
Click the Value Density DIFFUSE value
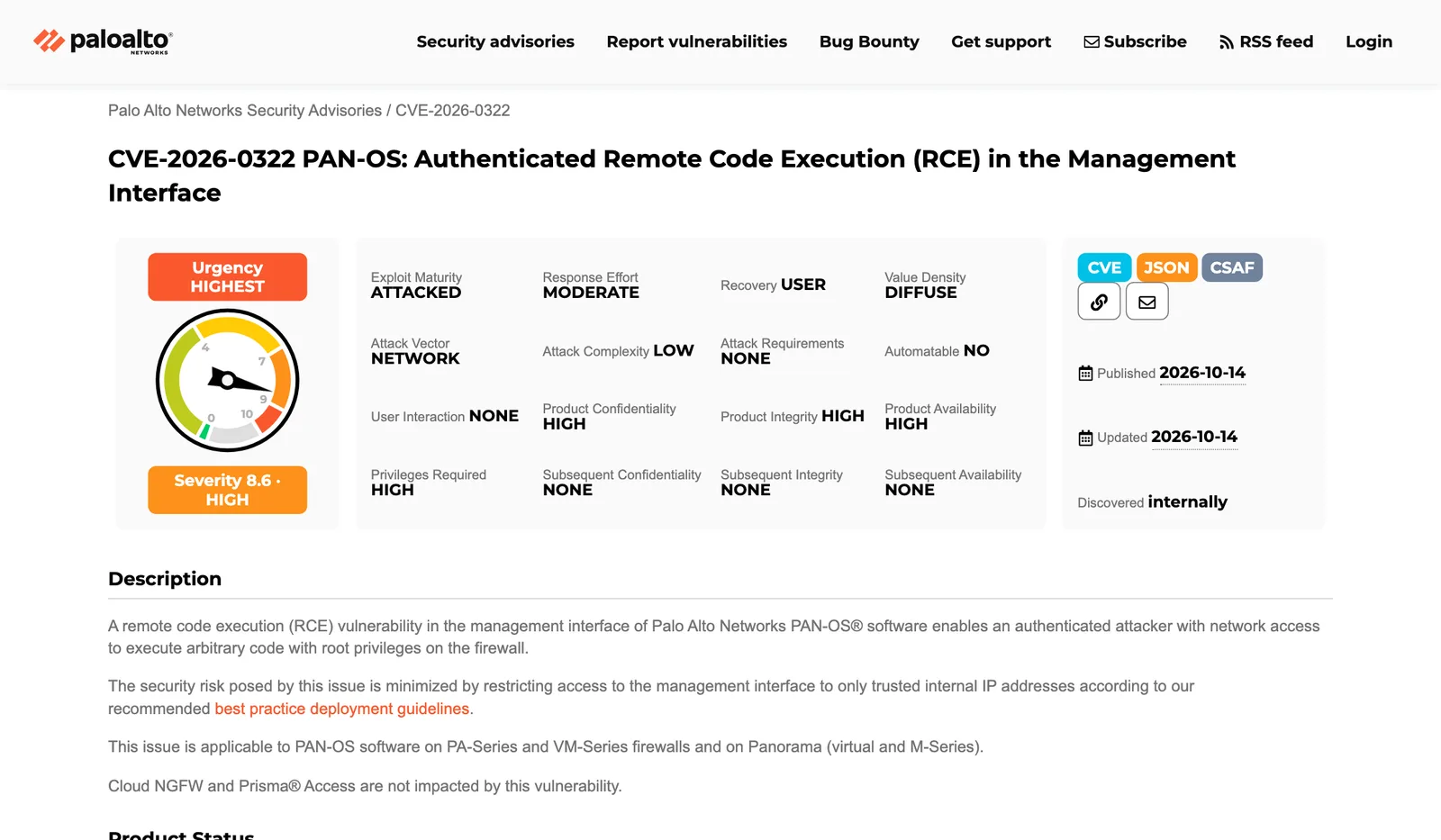(920, 293)
